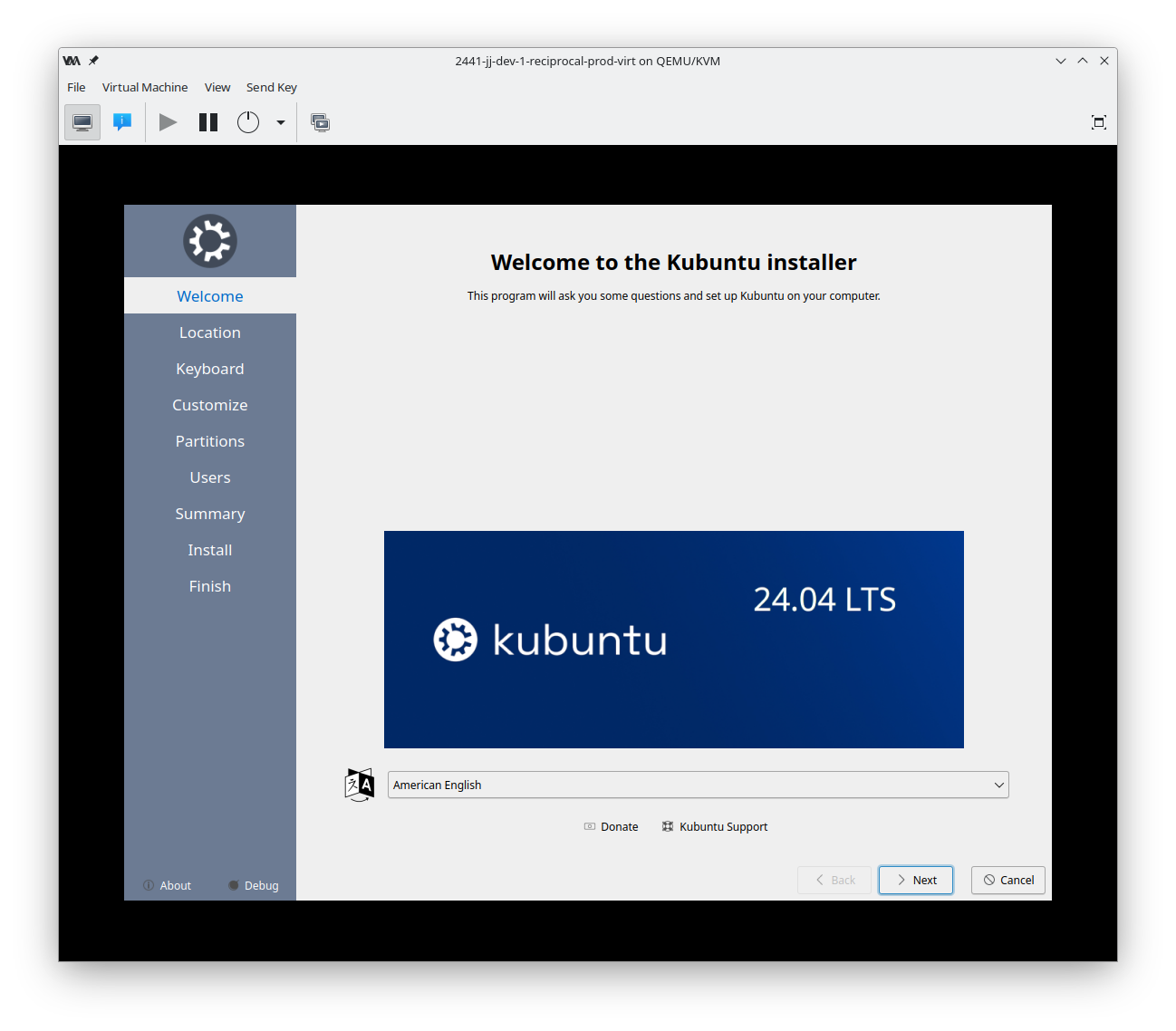Viewport: 1176px width, 1031px height.
Task: Open the Virtual Machine menu
Action: point(145,87)
